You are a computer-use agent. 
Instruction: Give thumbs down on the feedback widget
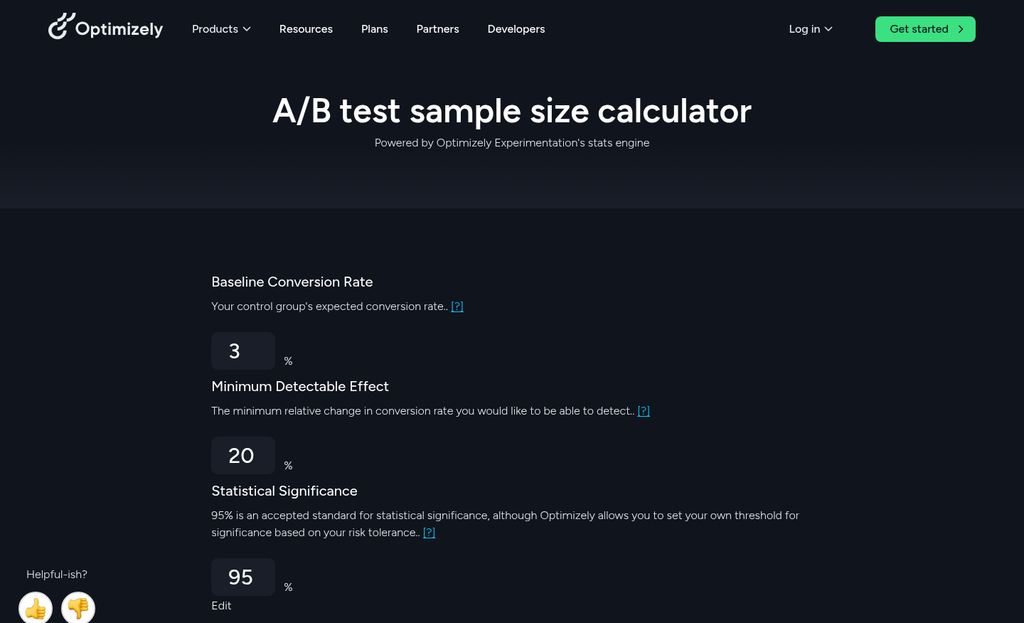pyautogui.click(x=78, y=608)
